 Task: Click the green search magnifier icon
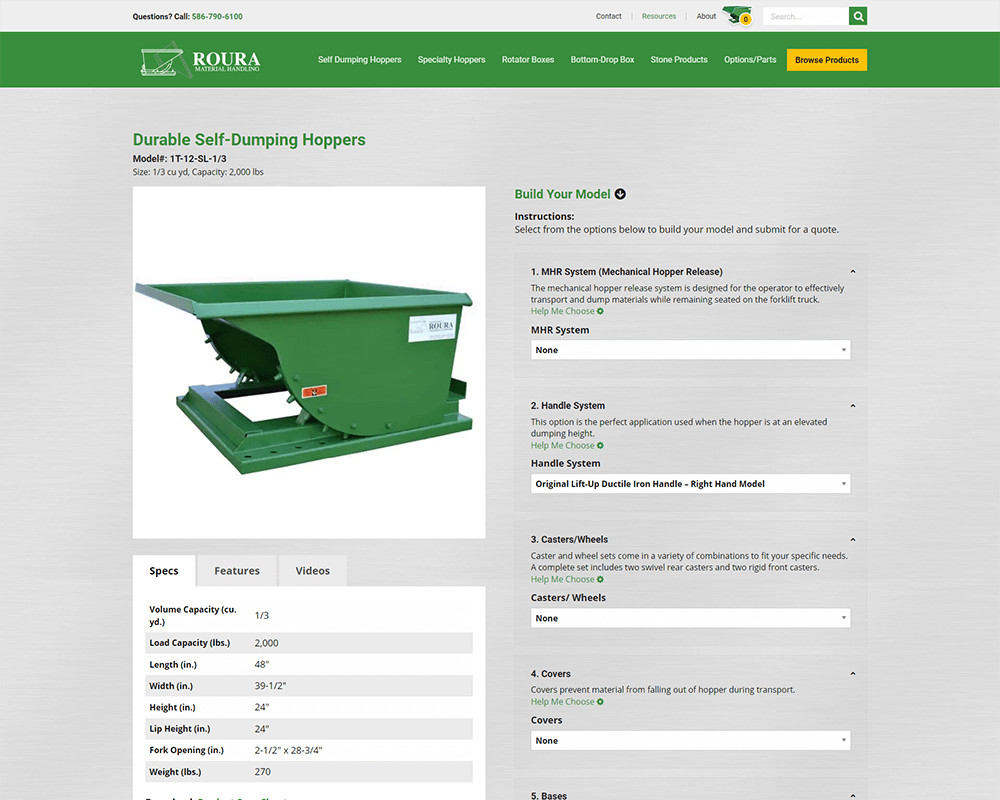(x=858, y=16)
